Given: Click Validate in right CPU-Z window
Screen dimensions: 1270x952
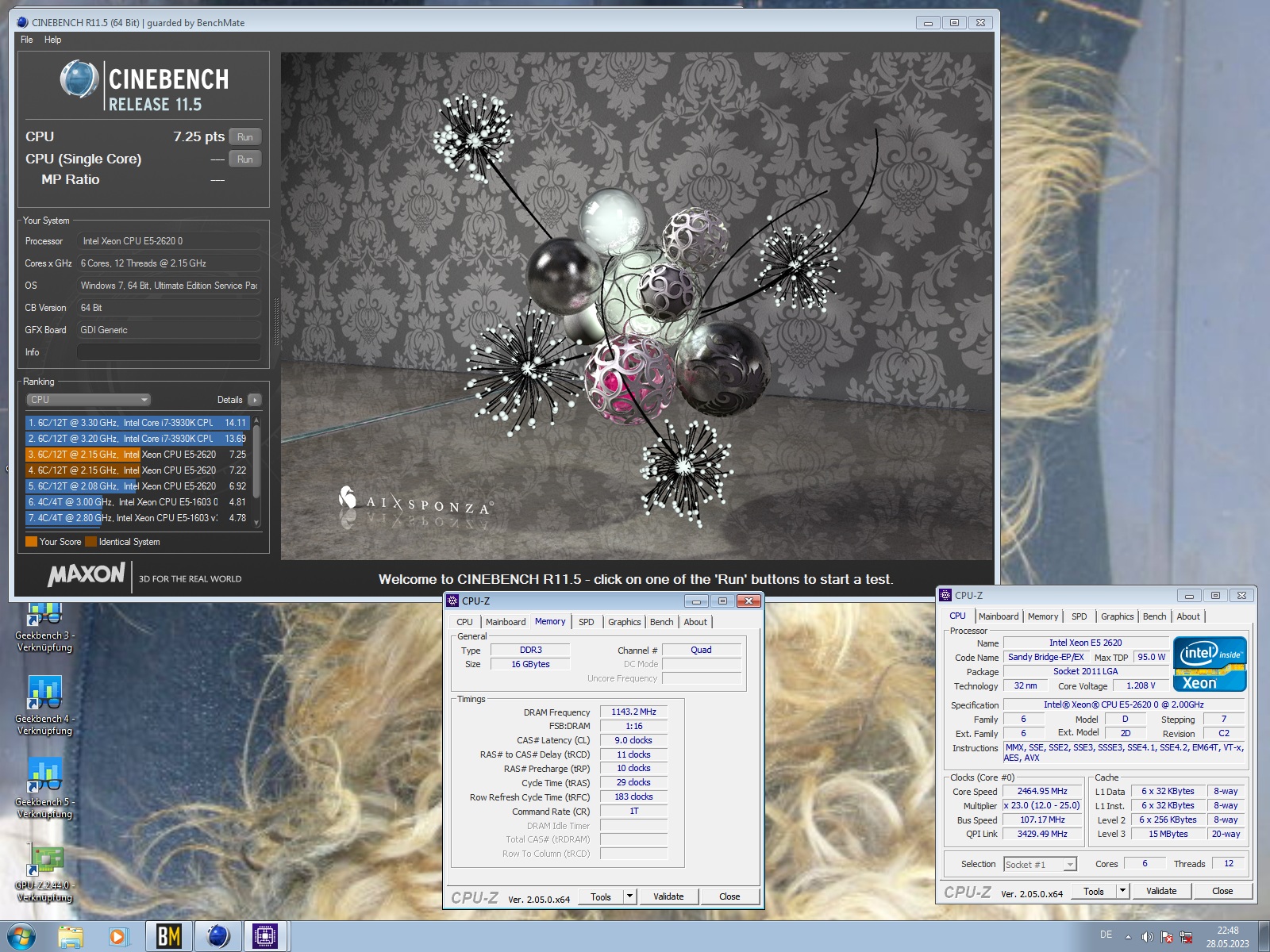Looking at the screenshot, I should point(1161,891).
